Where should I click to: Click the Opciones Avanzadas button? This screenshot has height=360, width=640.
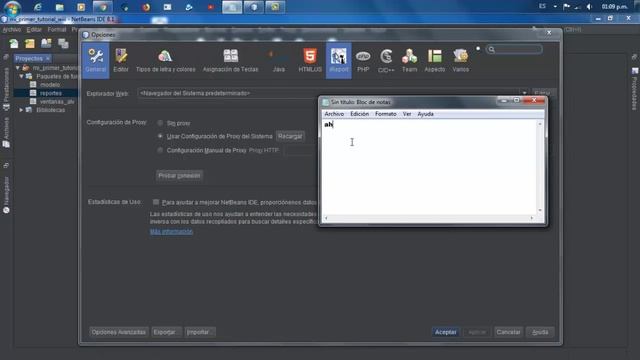point(118,332)
